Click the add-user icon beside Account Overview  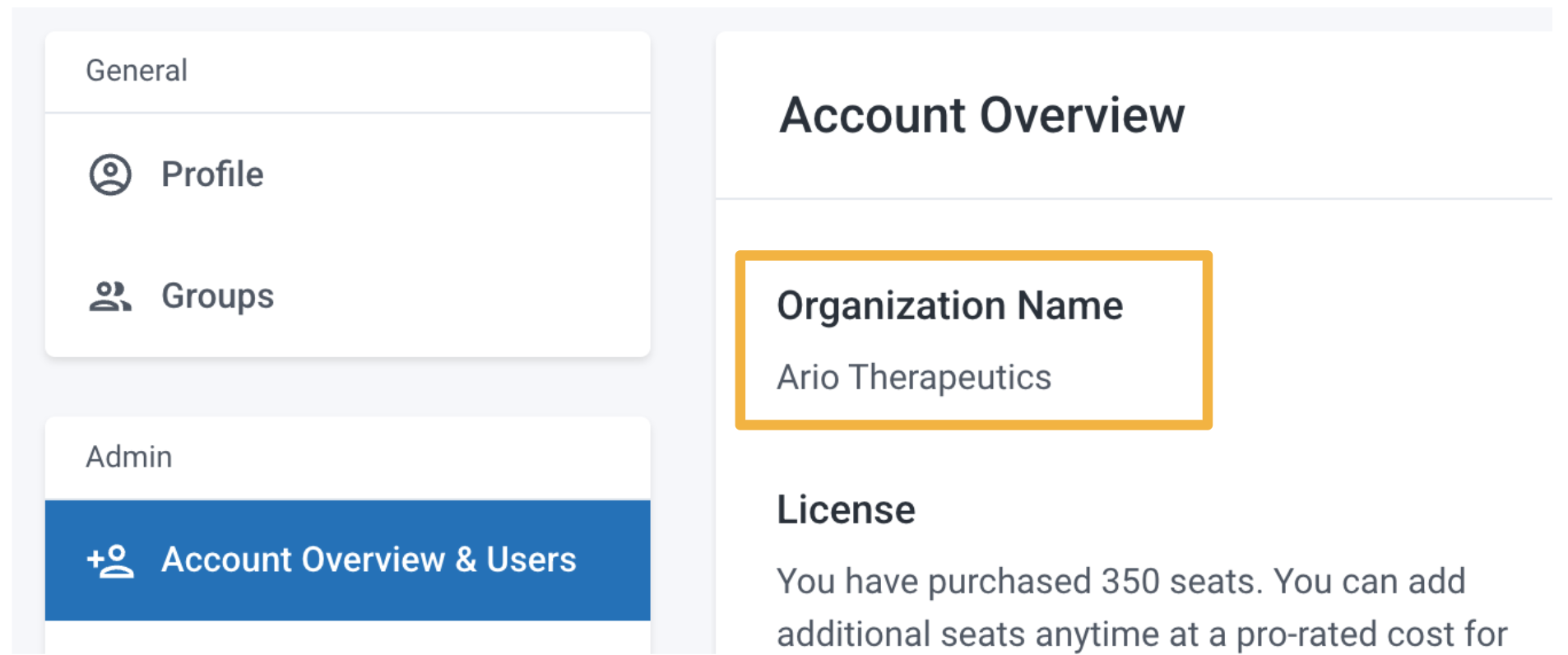pos(110,560)
